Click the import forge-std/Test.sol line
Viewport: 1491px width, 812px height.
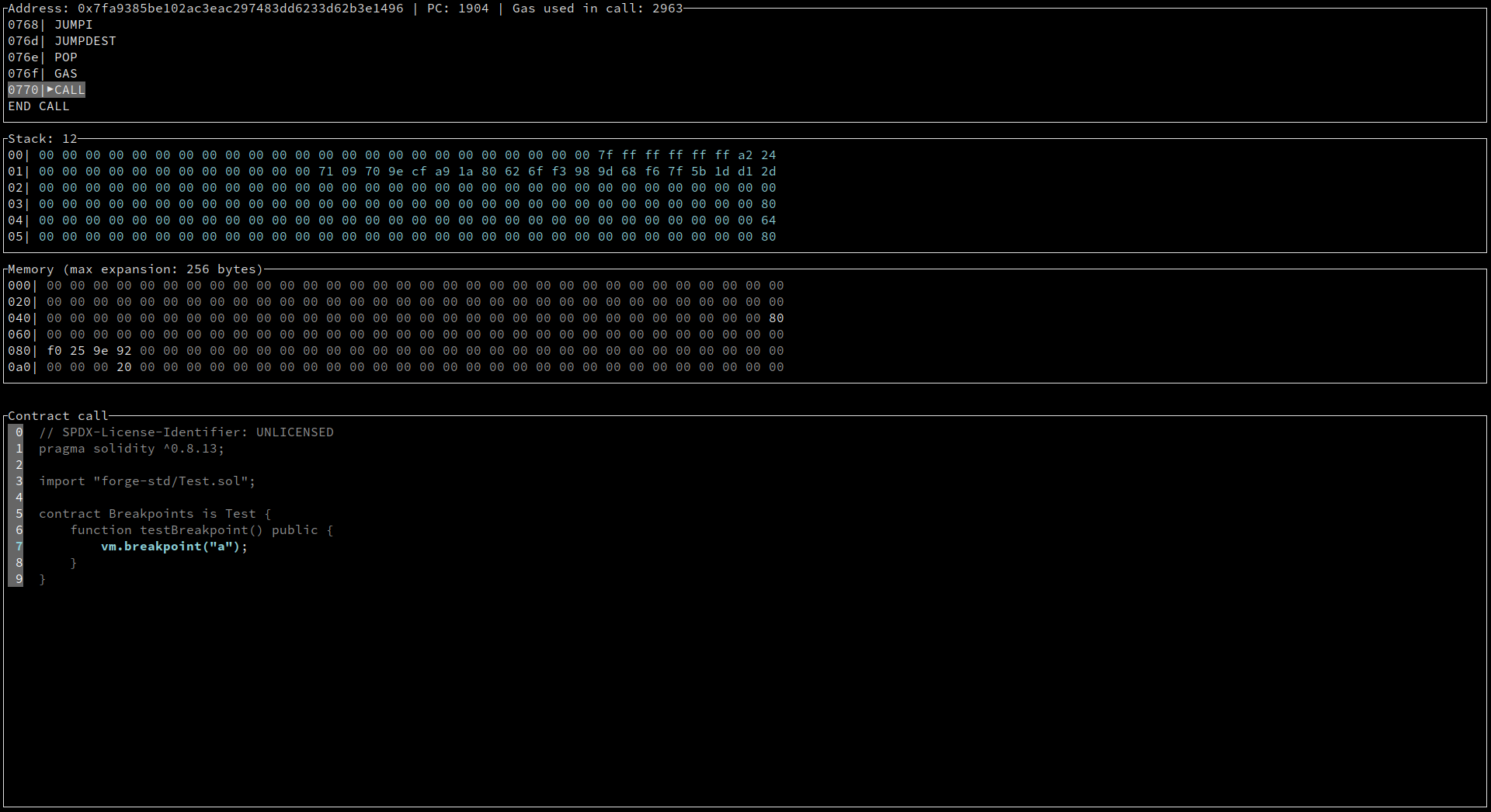[x=147, y=481]
